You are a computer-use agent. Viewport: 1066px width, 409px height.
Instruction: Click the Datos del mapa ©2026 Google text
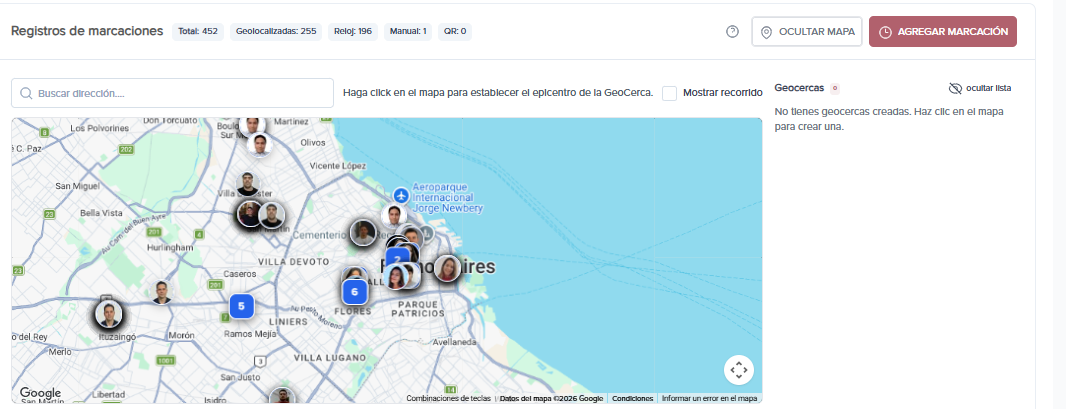[551, 399]
